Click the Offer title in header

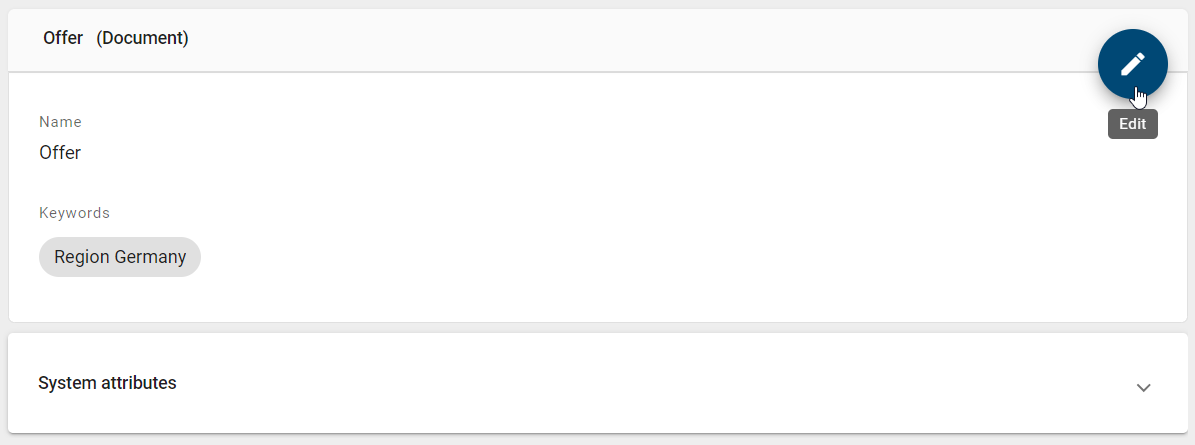63,38
